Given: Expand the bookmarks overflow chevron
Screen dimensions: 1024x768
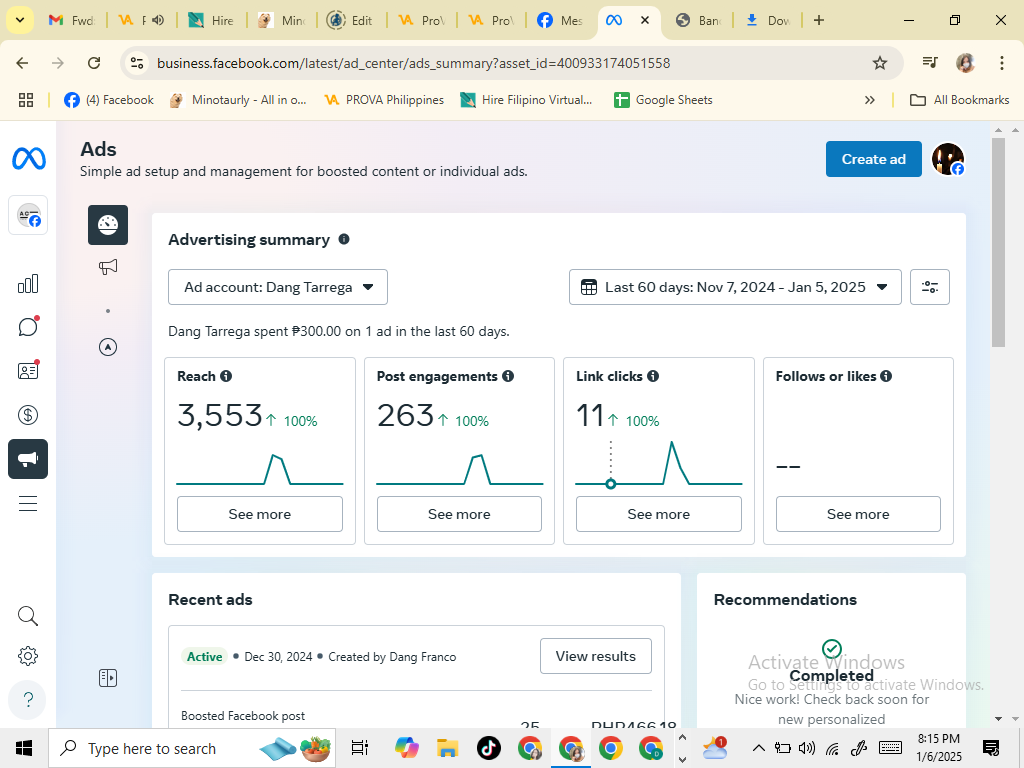Looking at the screenshot, I should point(870,100).
